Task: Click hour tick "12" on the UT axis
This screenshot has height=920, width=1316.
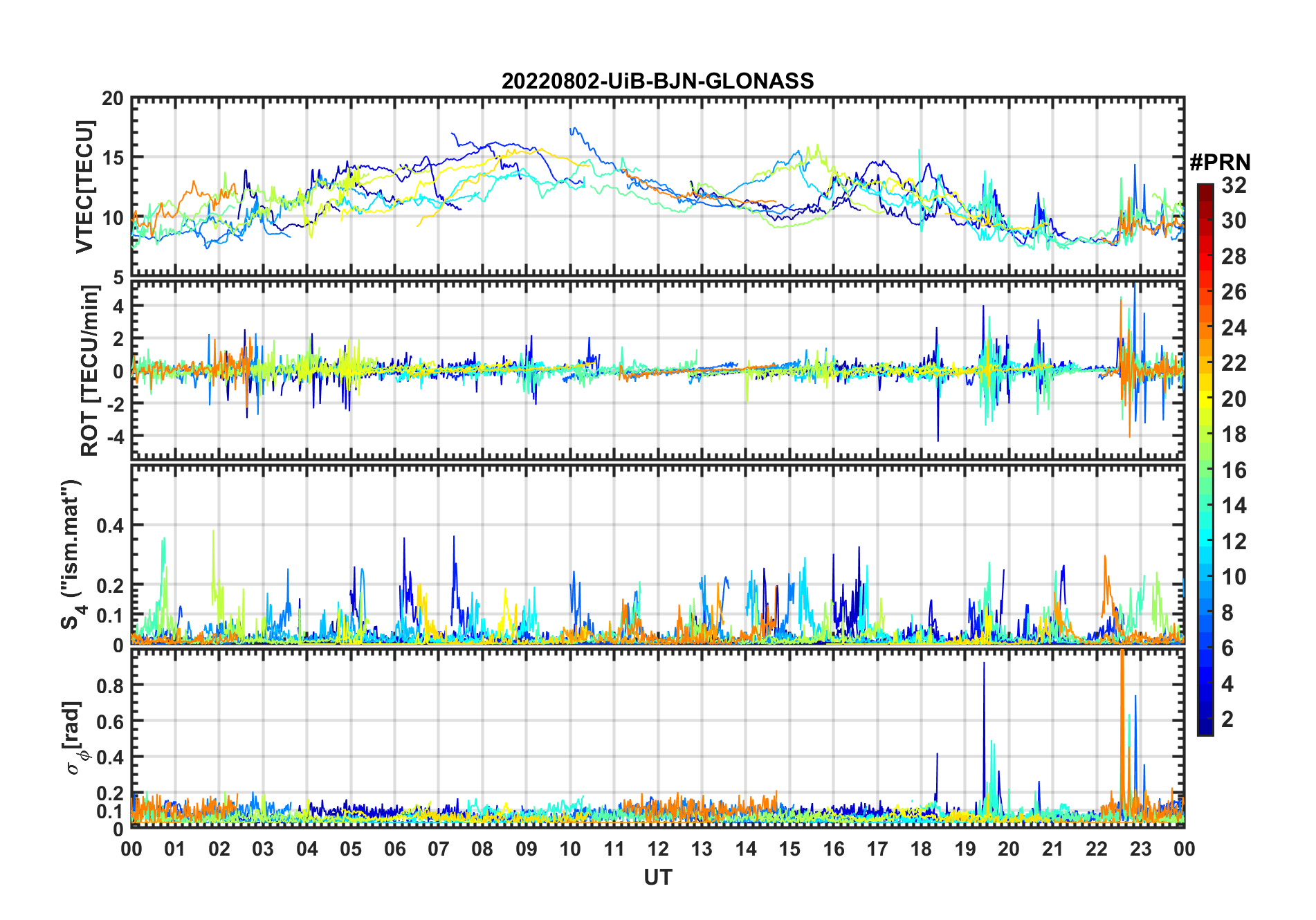Action: tap(658, 849)
